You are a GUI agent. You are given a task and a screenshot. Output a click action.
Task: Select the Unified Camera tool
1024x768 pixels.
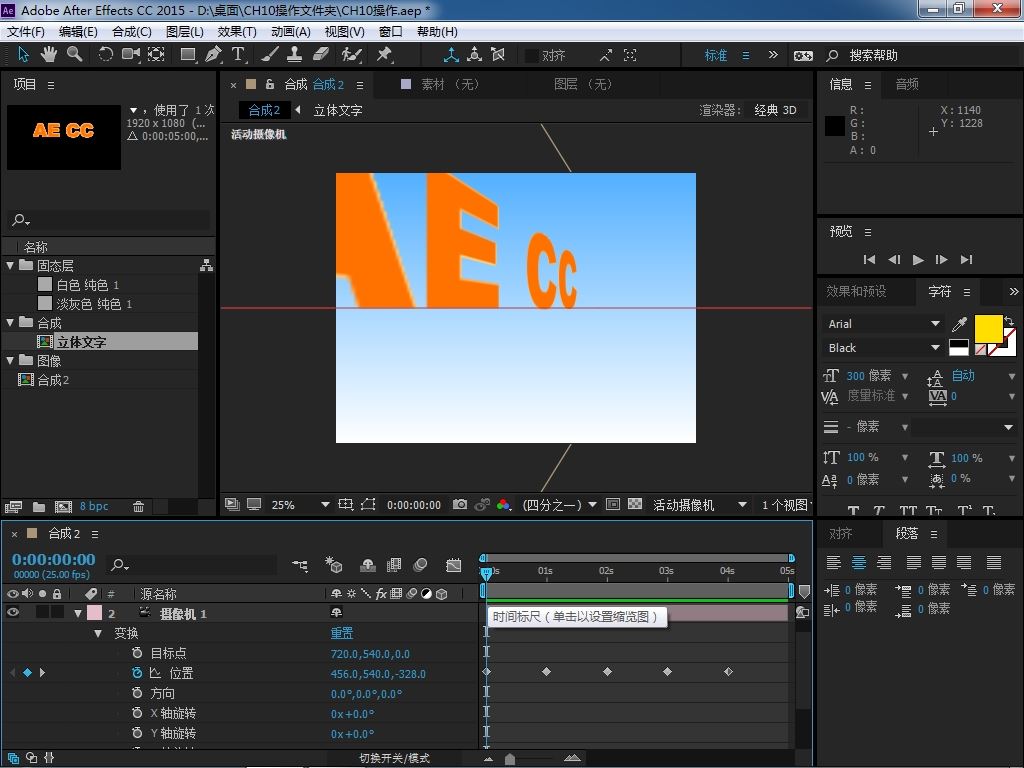point(131,55)
